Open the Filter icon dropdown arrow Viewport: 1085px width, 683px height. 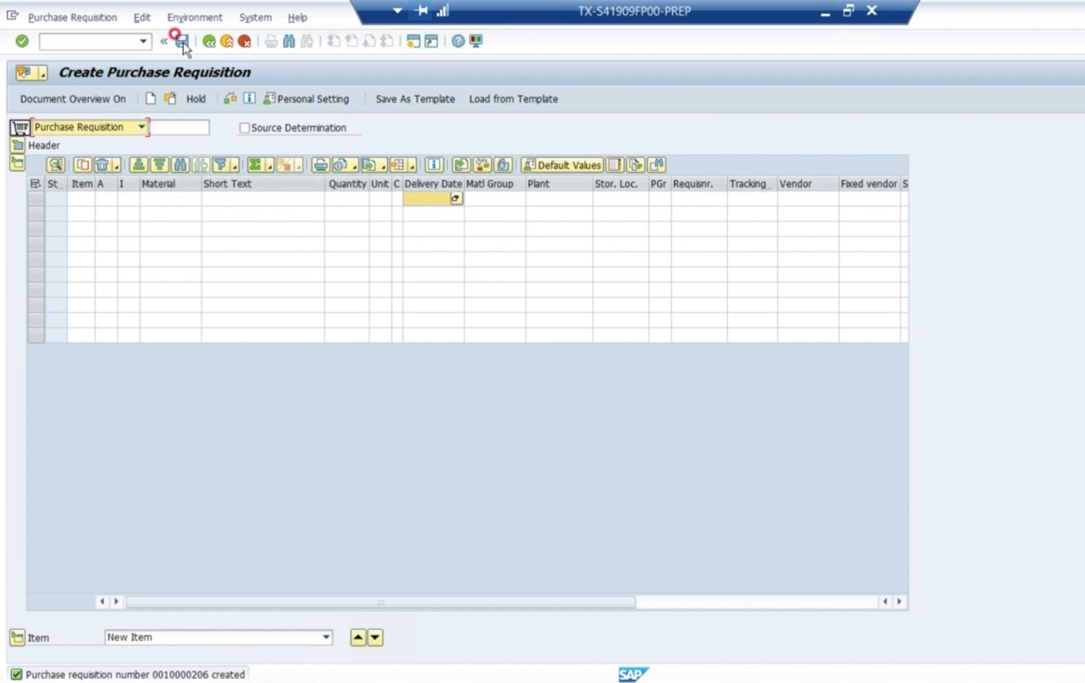[234, 165]
